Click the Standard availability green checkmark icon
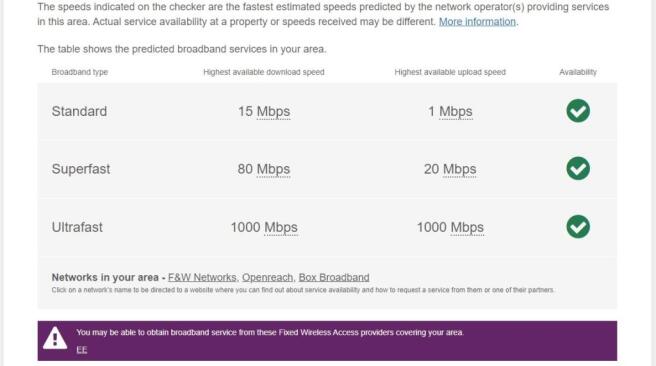The width and height of the screenshot is (656, 366). coord(578,111)
